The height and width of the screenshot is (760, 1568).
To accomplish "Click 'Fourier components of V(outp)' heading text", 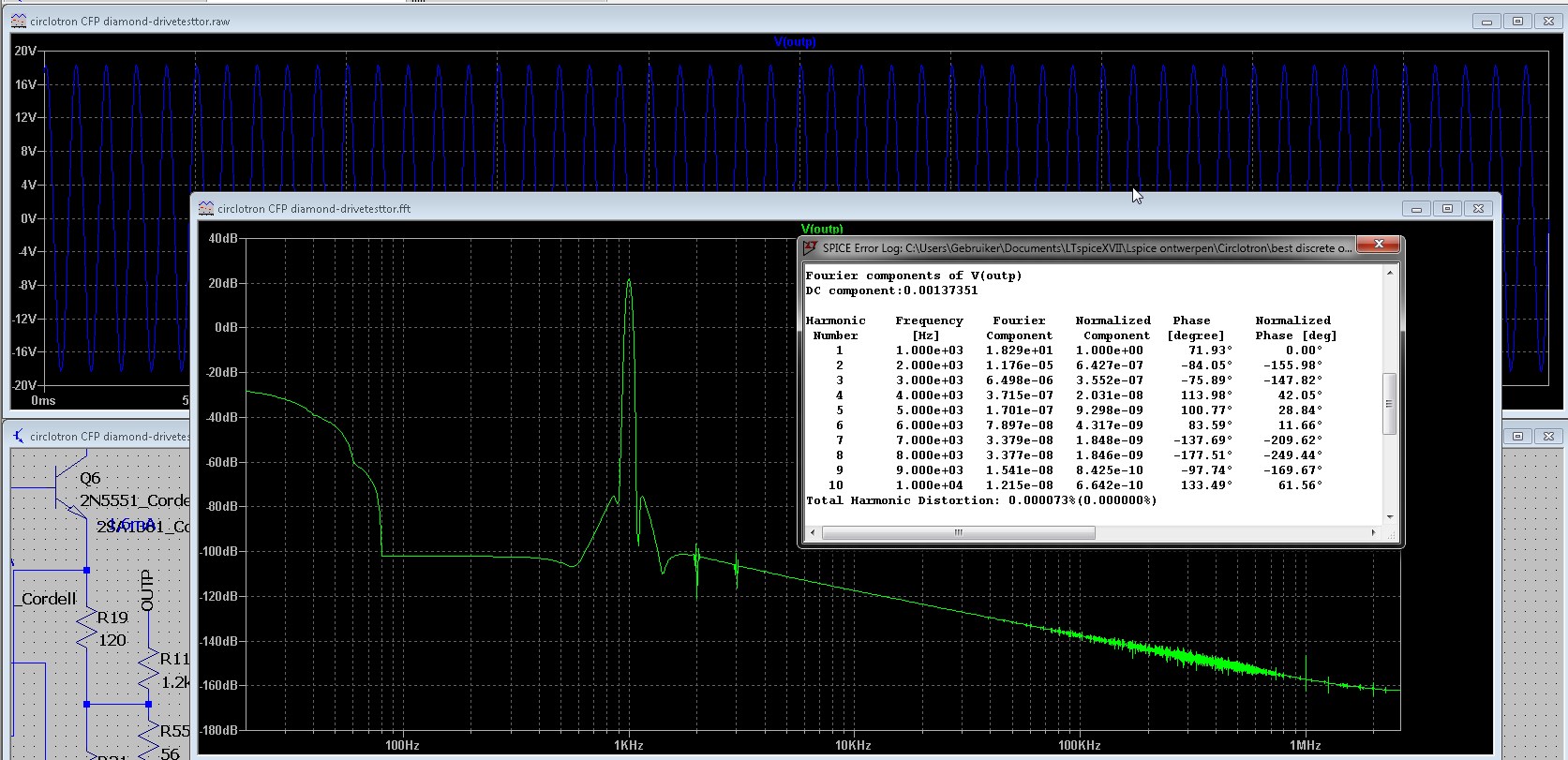I will (914, 276).
